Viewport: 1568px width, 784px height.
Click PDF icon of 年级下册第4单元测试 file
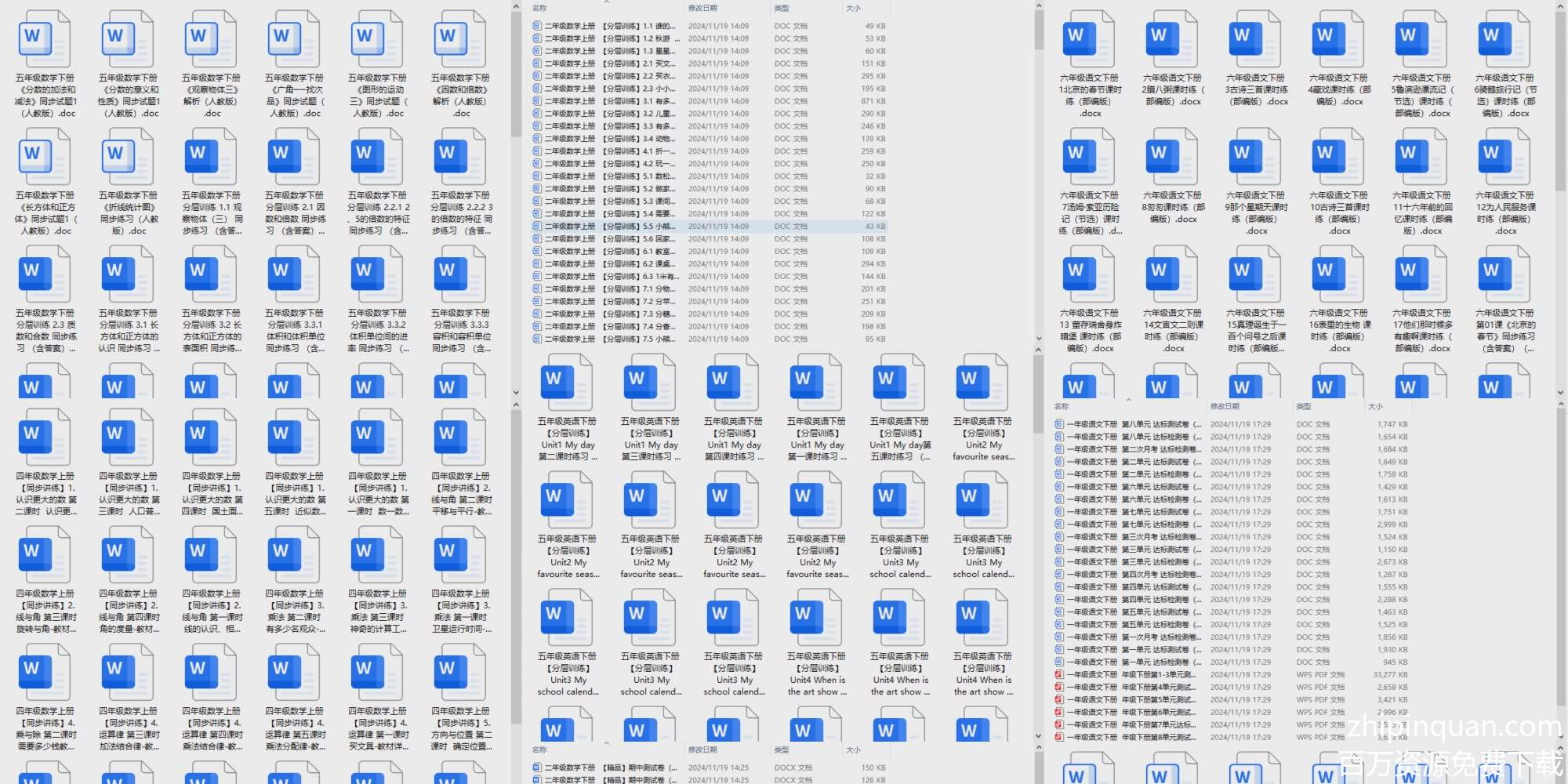click(1059, 688)
